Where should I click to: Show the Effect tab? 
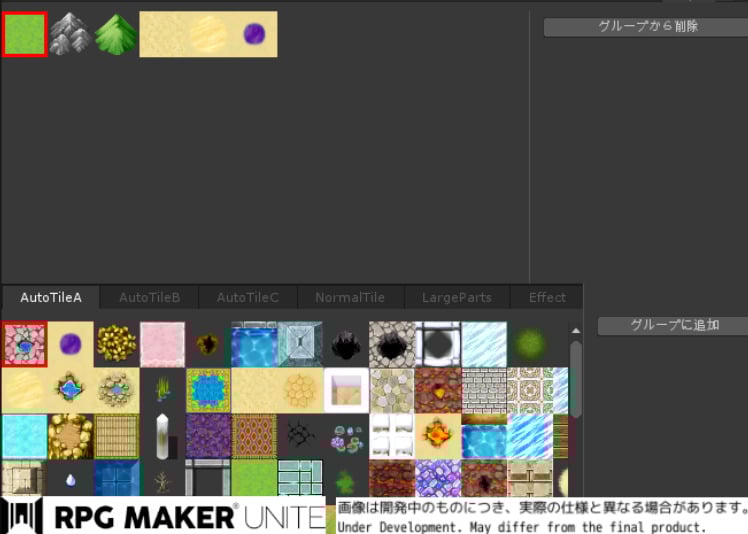coord(547,297)
